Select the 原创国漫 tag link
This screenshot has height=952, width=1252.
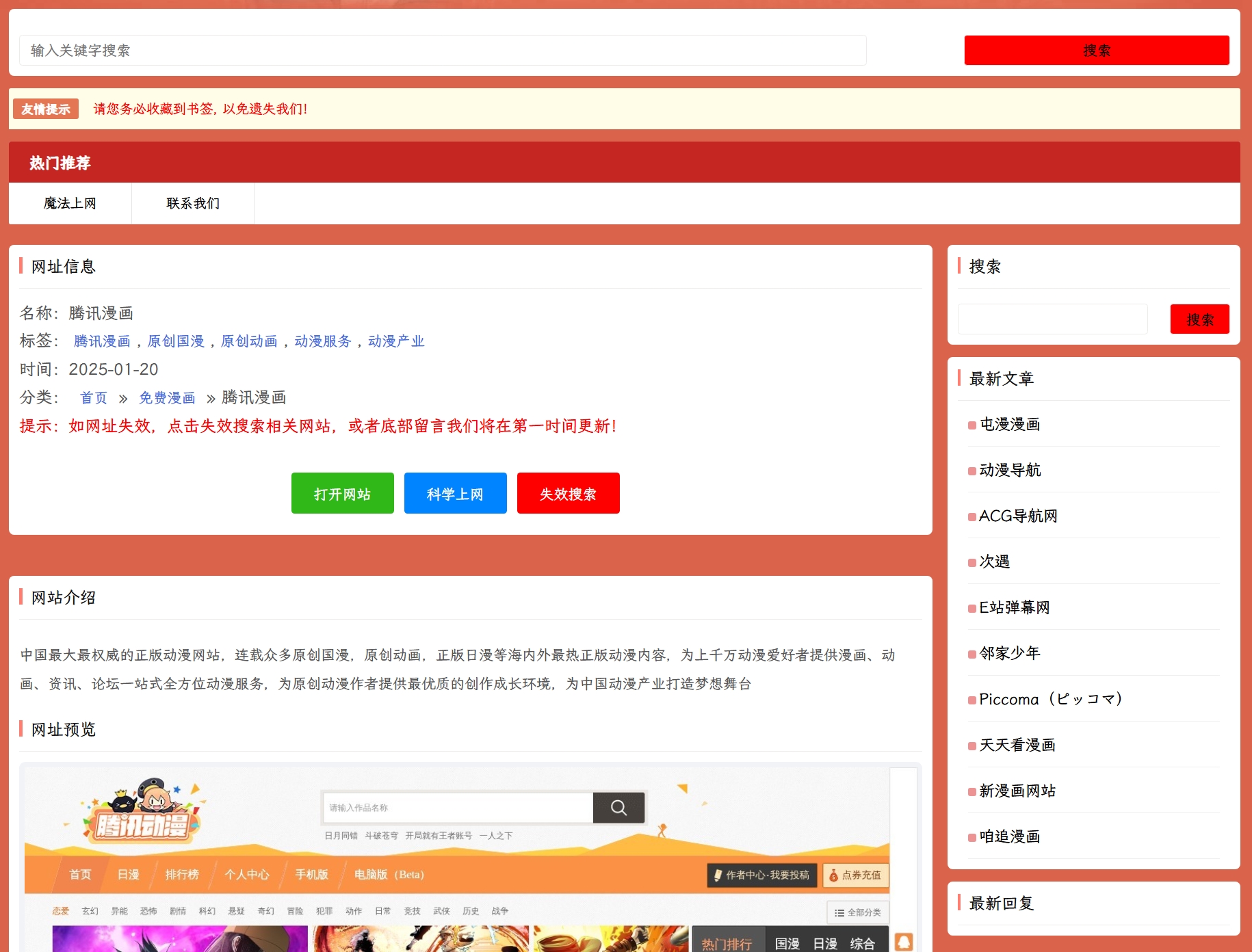point(176,341)
